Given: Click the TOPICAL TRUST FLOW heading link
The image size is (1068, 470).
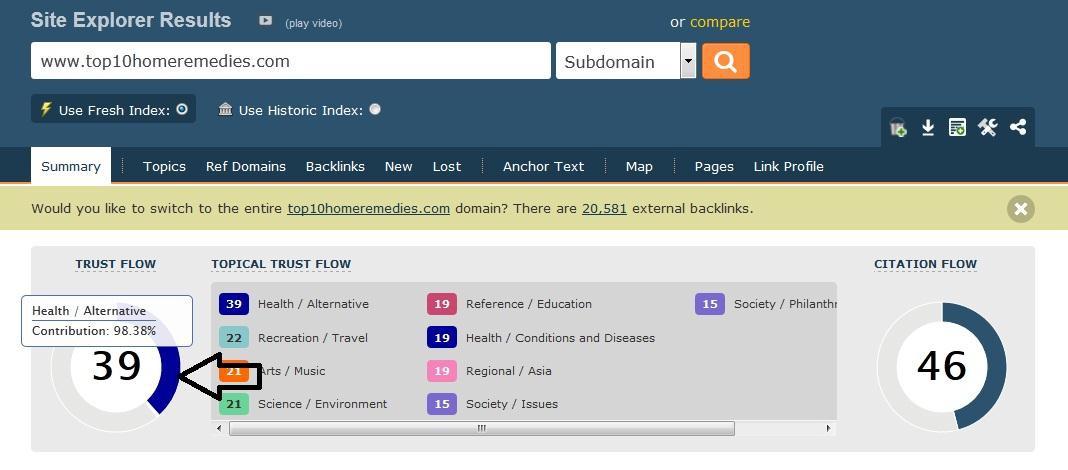Looking at the screenshot, I should (x=281, y=264).
